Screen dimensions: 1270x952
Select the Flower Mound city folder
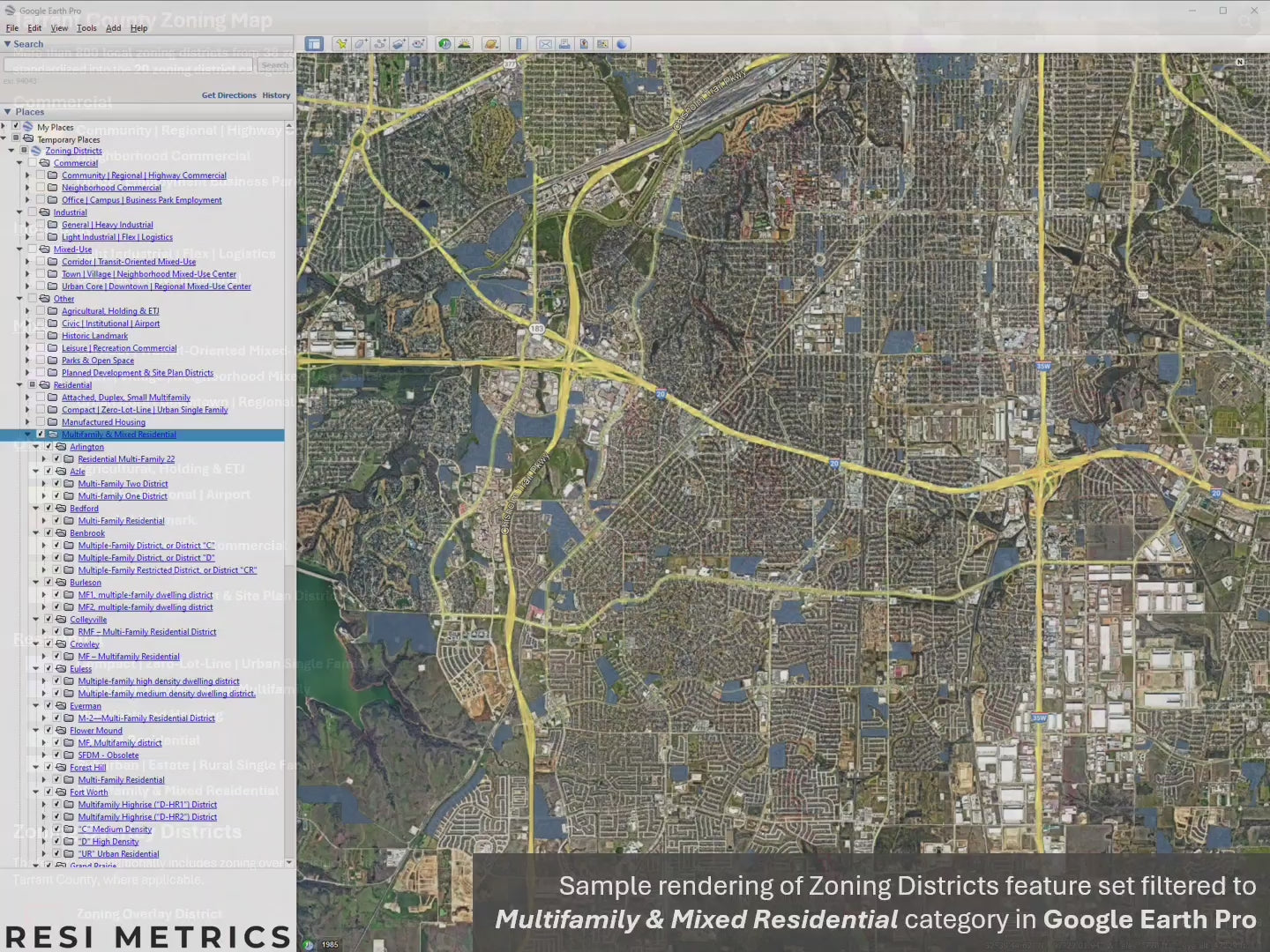96,731
